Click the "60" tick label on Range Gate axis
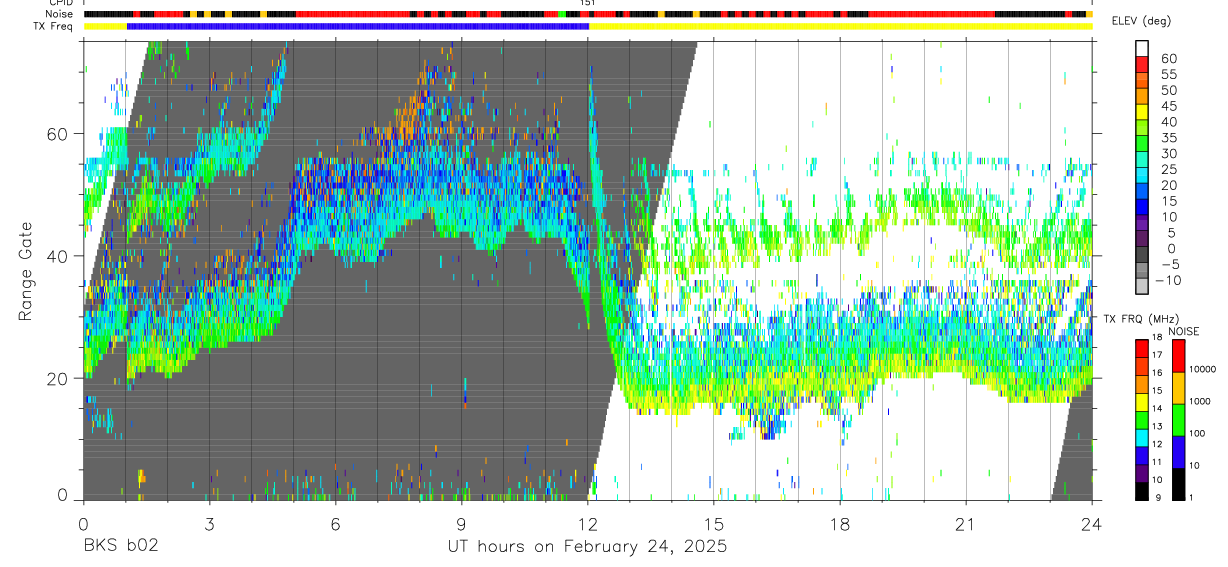 (57, 133)
